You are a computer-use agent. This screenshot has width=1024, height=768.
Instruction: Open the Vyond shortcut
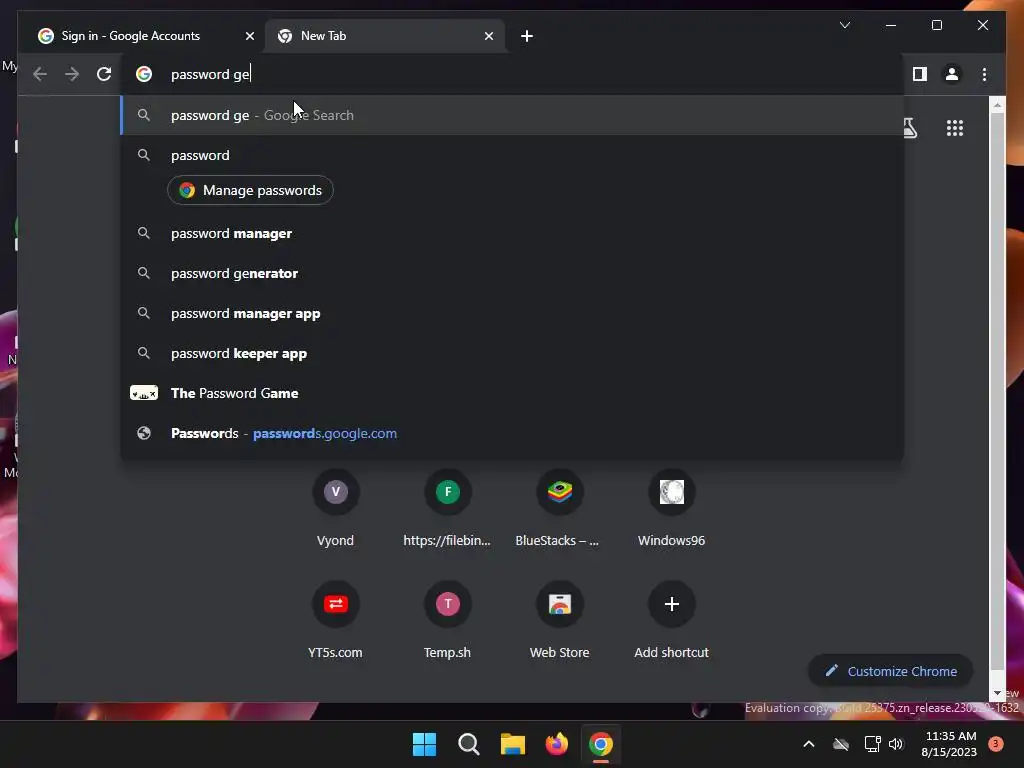tap(336, 508)
